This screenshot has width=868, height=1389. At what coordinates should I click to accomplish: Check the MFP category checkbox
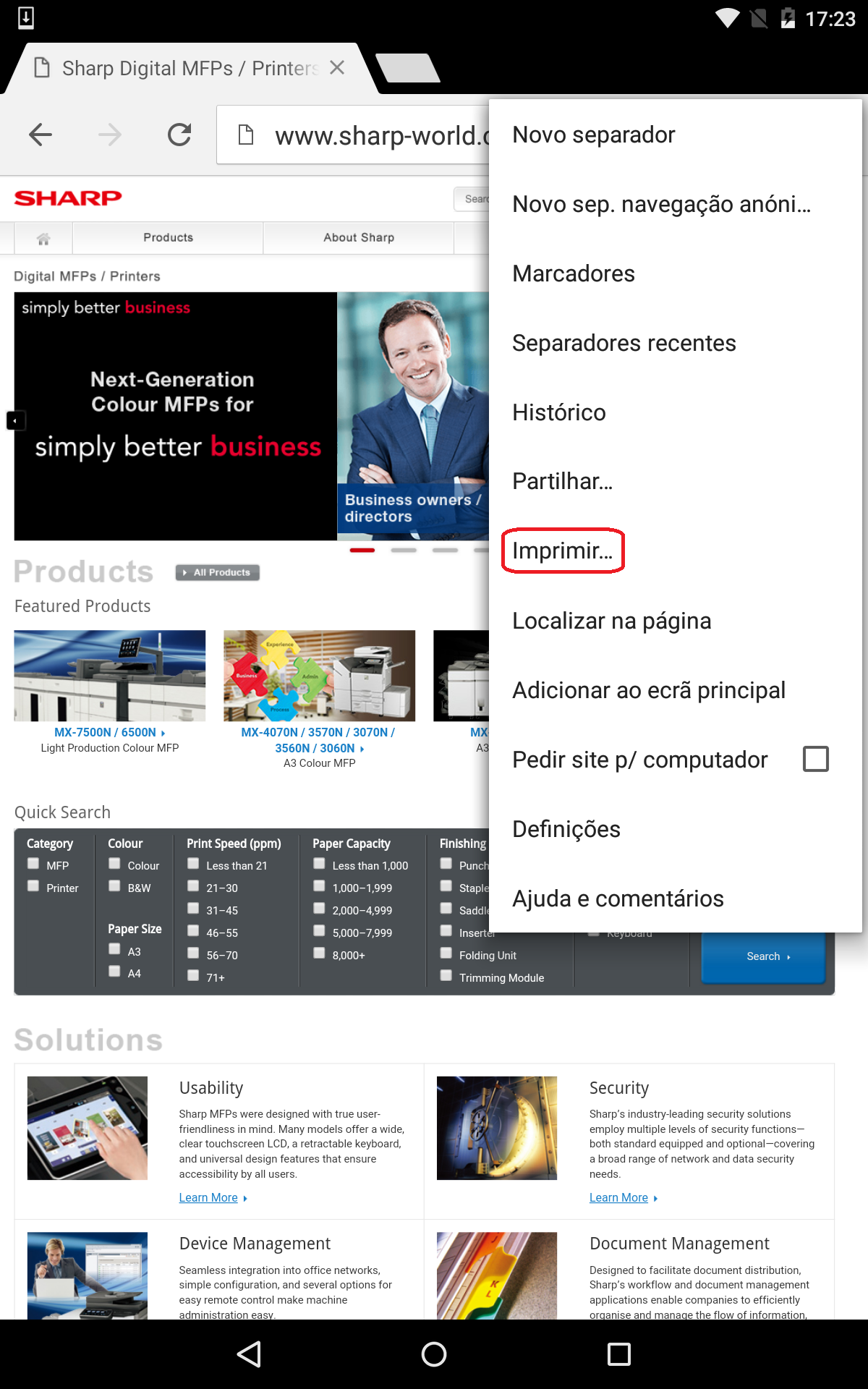[33, 864]
